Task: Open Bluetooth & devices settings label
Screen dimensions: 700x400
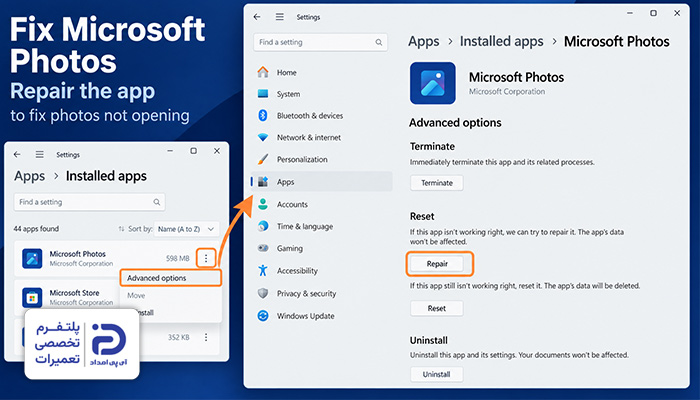Action: pos(310,116)
